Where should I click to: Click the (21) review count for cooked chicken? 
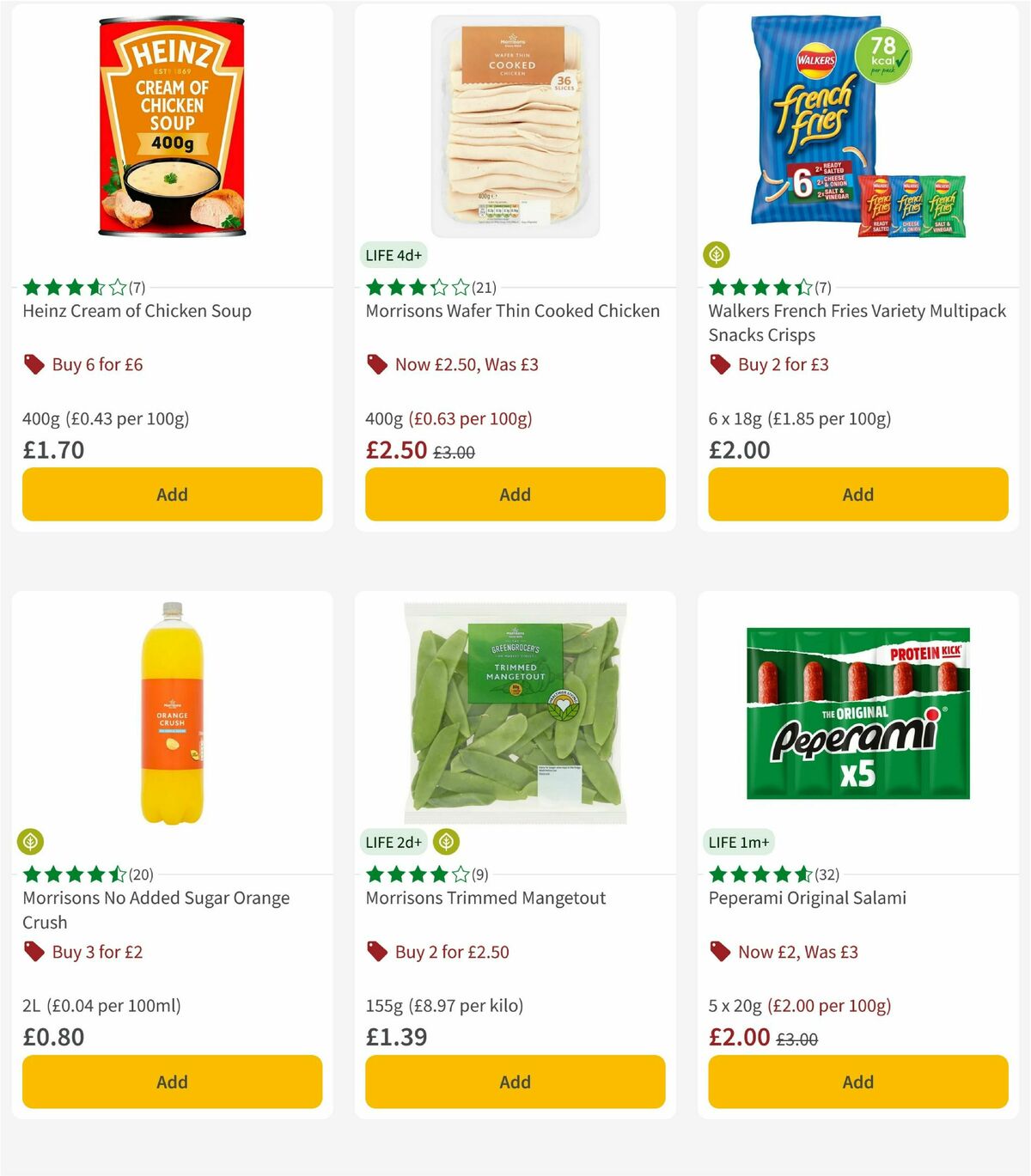(x=485, y=287)
